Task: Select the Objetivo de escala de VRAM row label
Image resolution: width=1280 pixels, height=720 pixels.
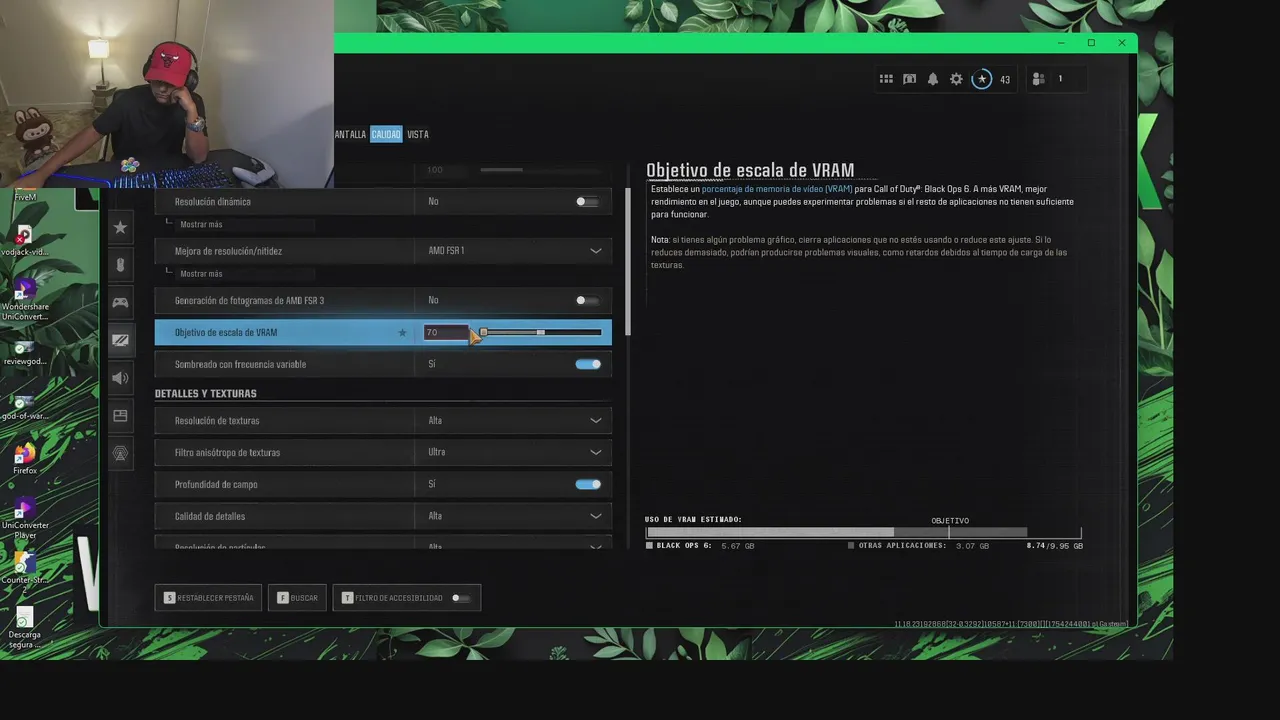Action: click(226, 332)
